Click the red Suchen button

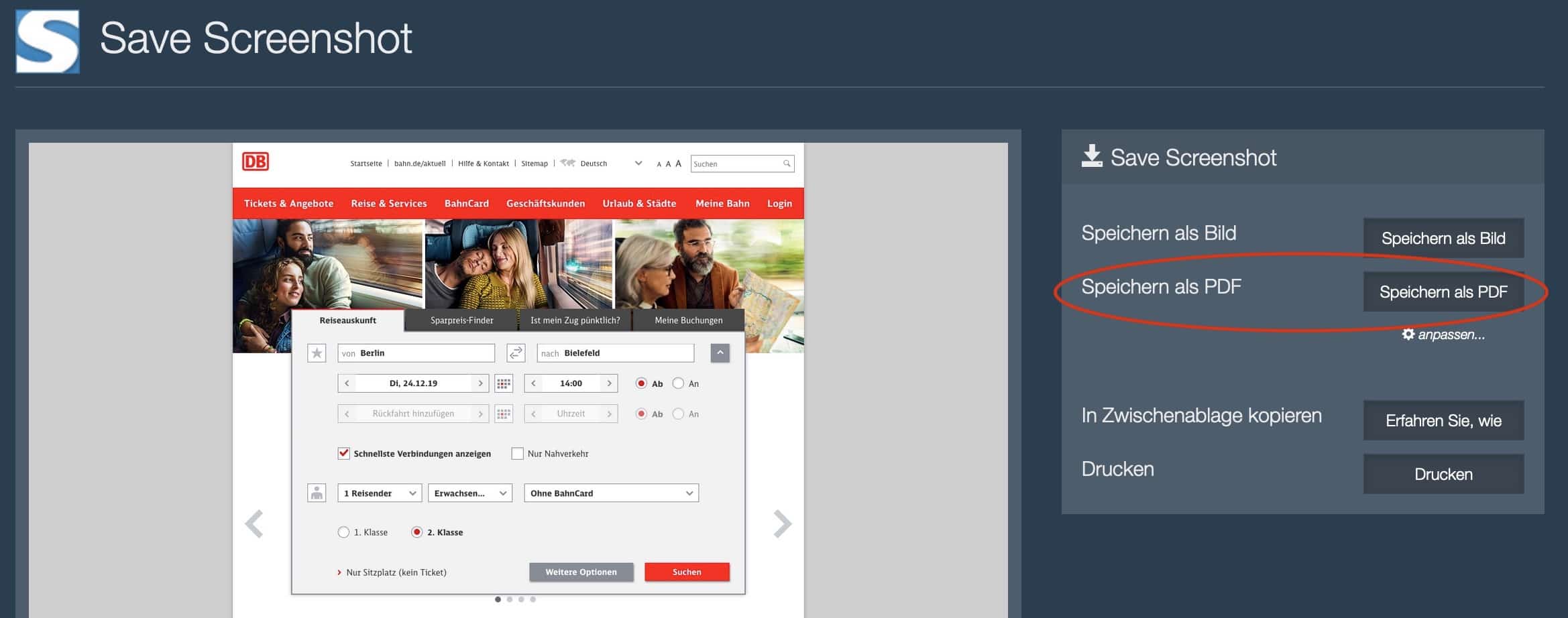(687, 572)
